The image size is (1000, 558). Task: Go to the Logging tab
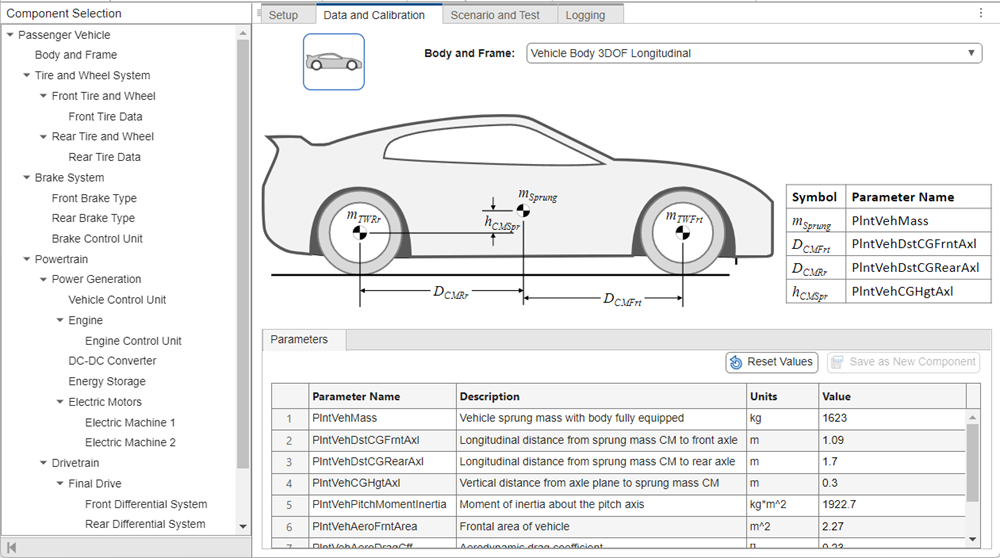(x=584, y=15)
